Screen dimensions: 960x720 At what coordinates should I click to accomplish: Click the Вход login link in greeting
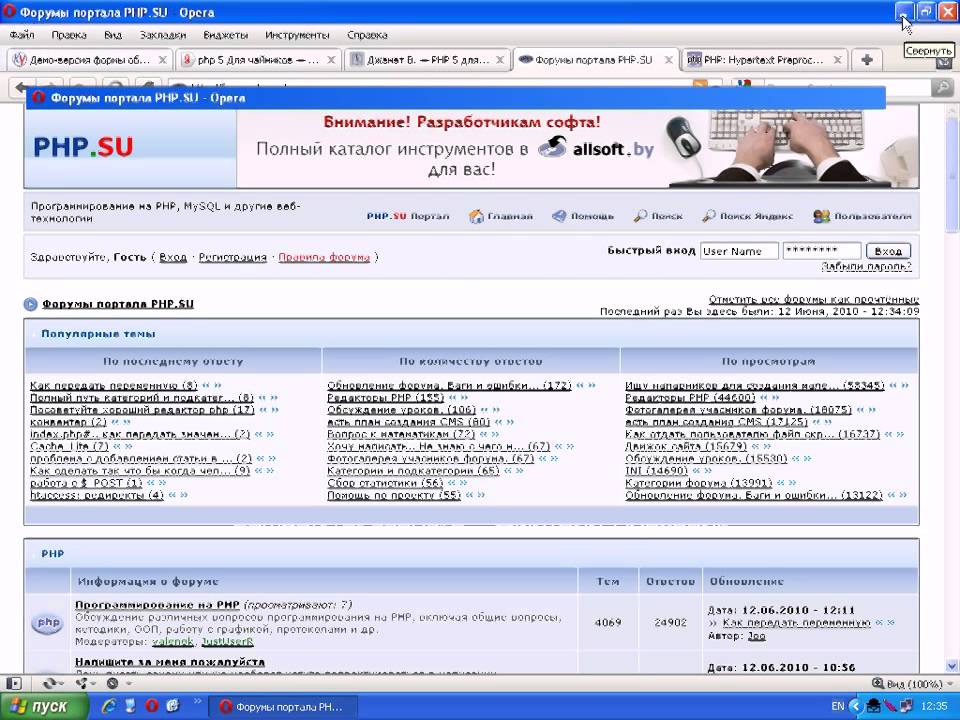(173, 257)
